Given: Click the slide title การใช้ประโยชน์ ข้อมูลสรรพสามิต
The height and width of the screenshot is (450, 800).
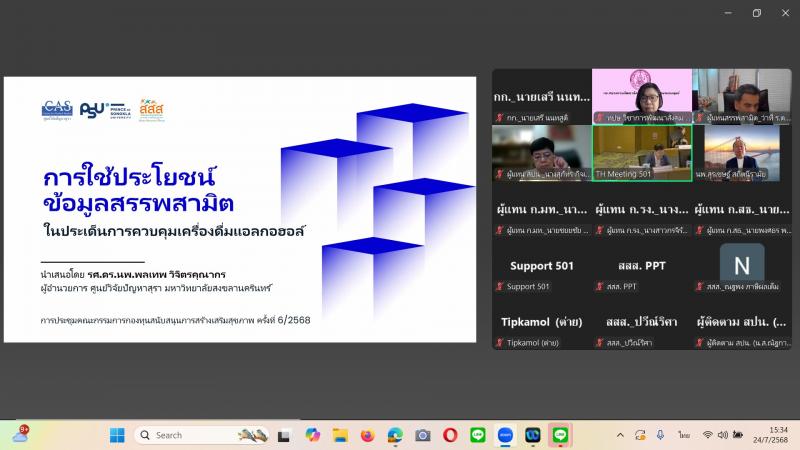Looking at the screenshot, I should tap(138, 189).
